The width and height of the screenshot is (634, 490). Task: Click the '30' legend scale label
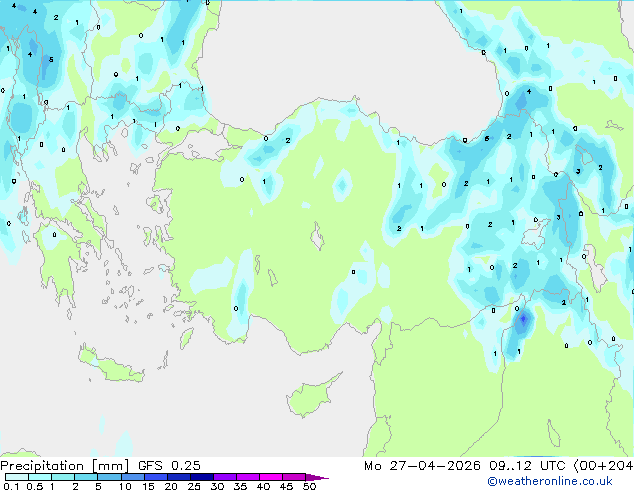(x=217, y=486)
